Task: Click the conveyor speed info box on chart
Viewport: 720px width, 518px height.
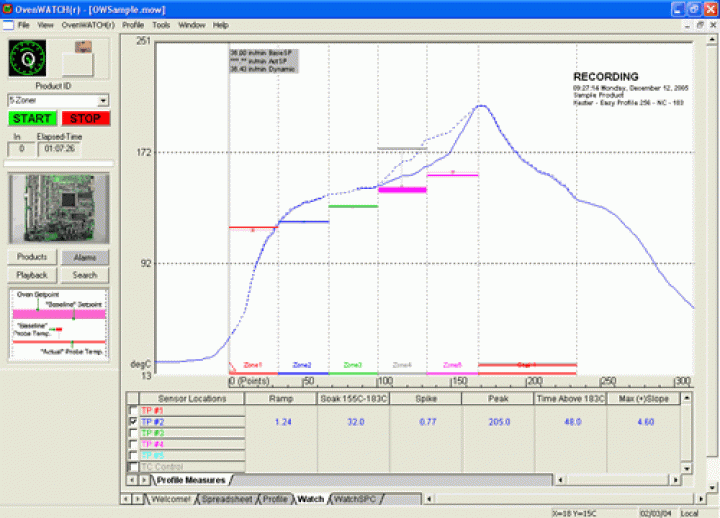Action: point(264,61)
